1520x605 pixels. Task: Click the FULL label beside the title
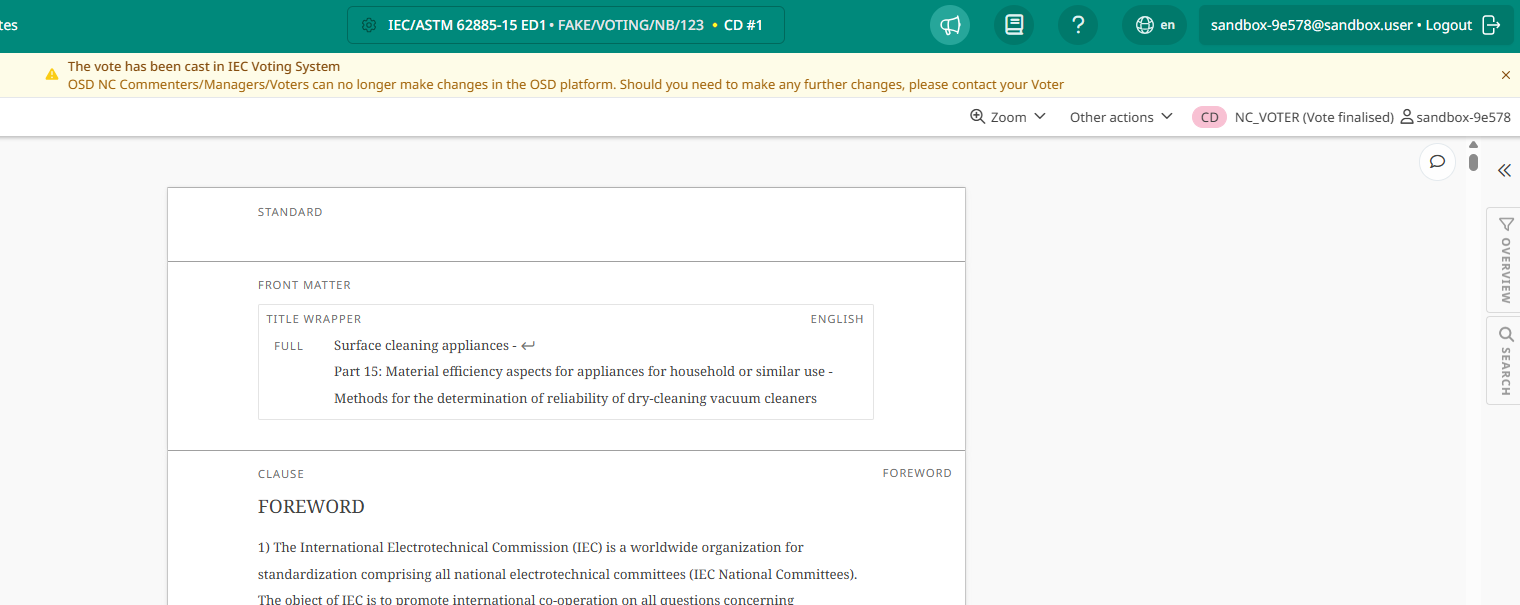pyautogui.click(x=289, y=346)
